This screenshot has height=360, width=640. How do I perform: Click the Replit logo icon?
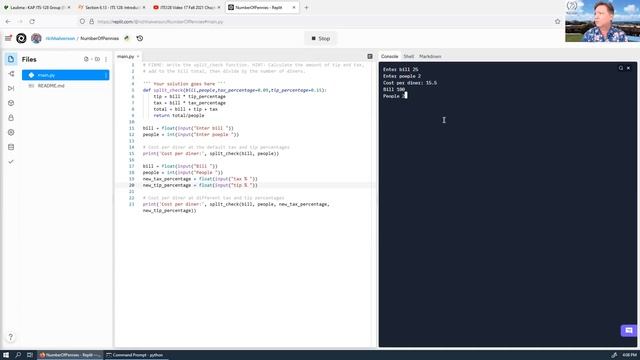21,38
